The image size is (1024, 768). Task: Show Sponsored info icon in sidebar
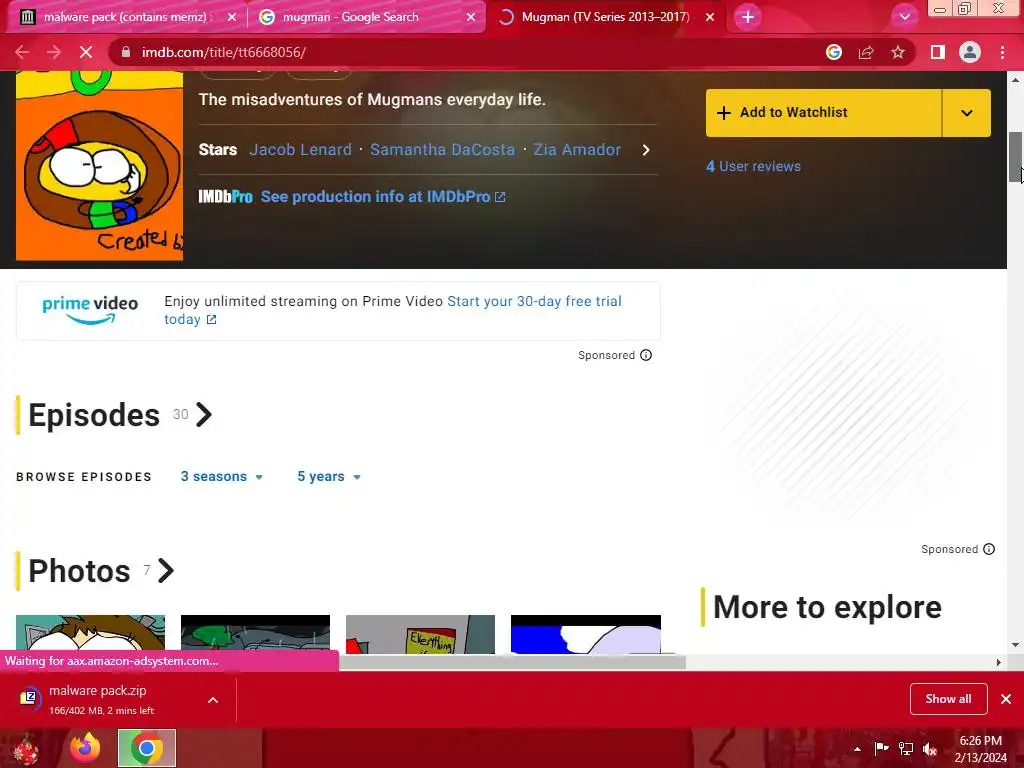coord(989,549)
